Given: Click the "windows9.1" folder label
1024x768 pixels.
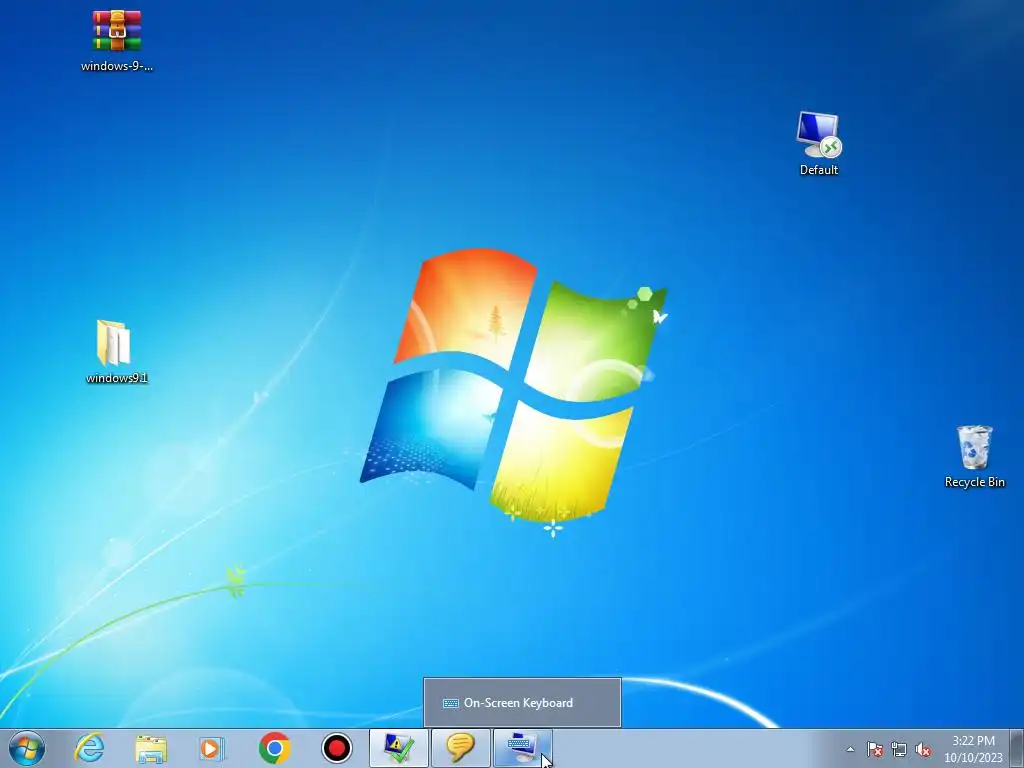Looking at the screenshot, I should click(x=117, y=378).
